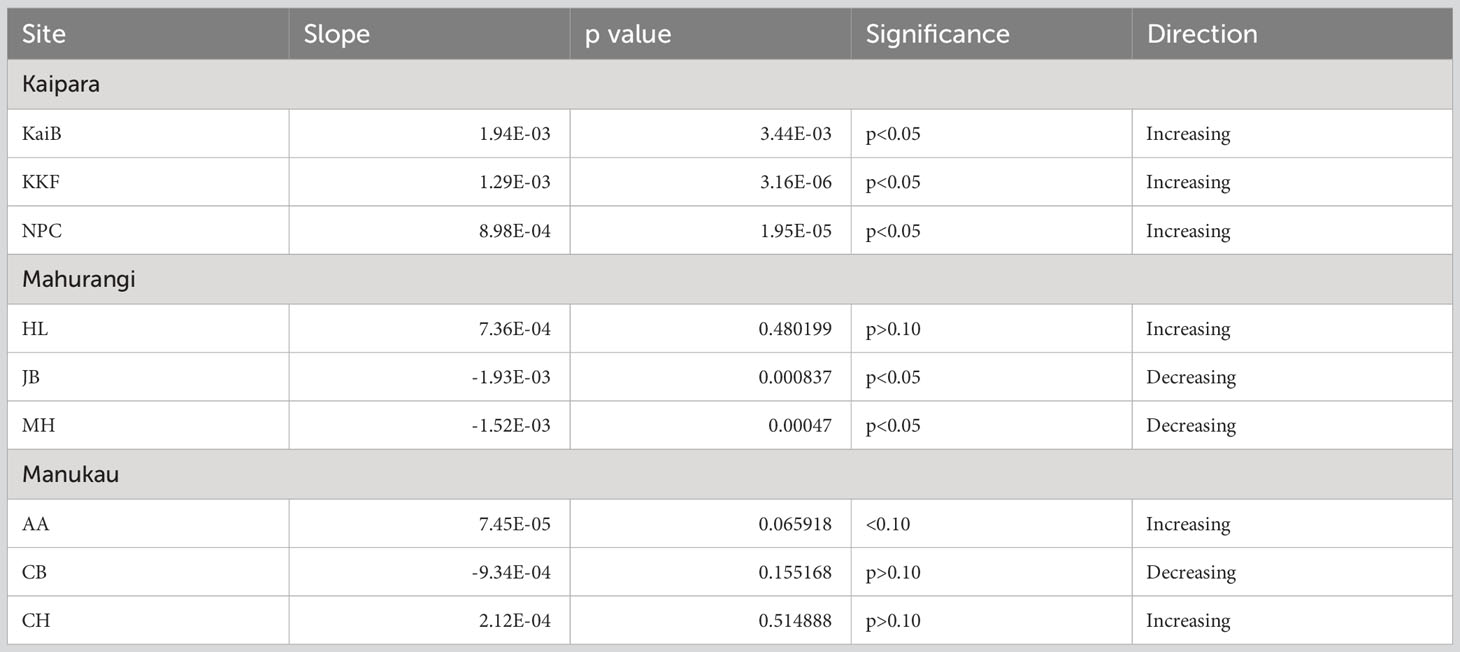Select the Mahurangi group row
The width and height of the screenshot is (1460, 652).
[x=730, y=280]
